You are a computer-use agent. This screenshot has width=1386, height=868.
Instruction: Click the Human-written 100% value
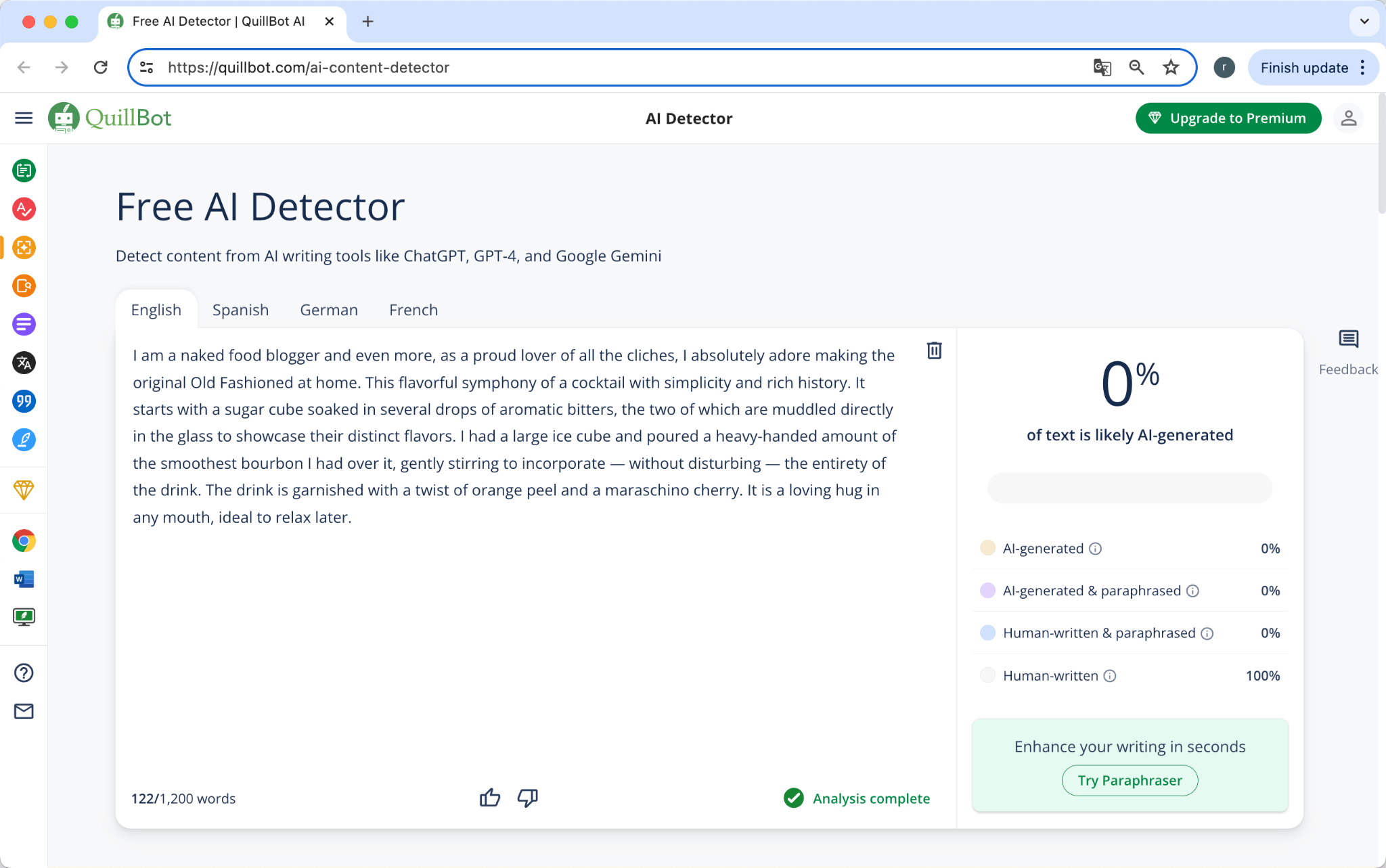[1263, 676]
